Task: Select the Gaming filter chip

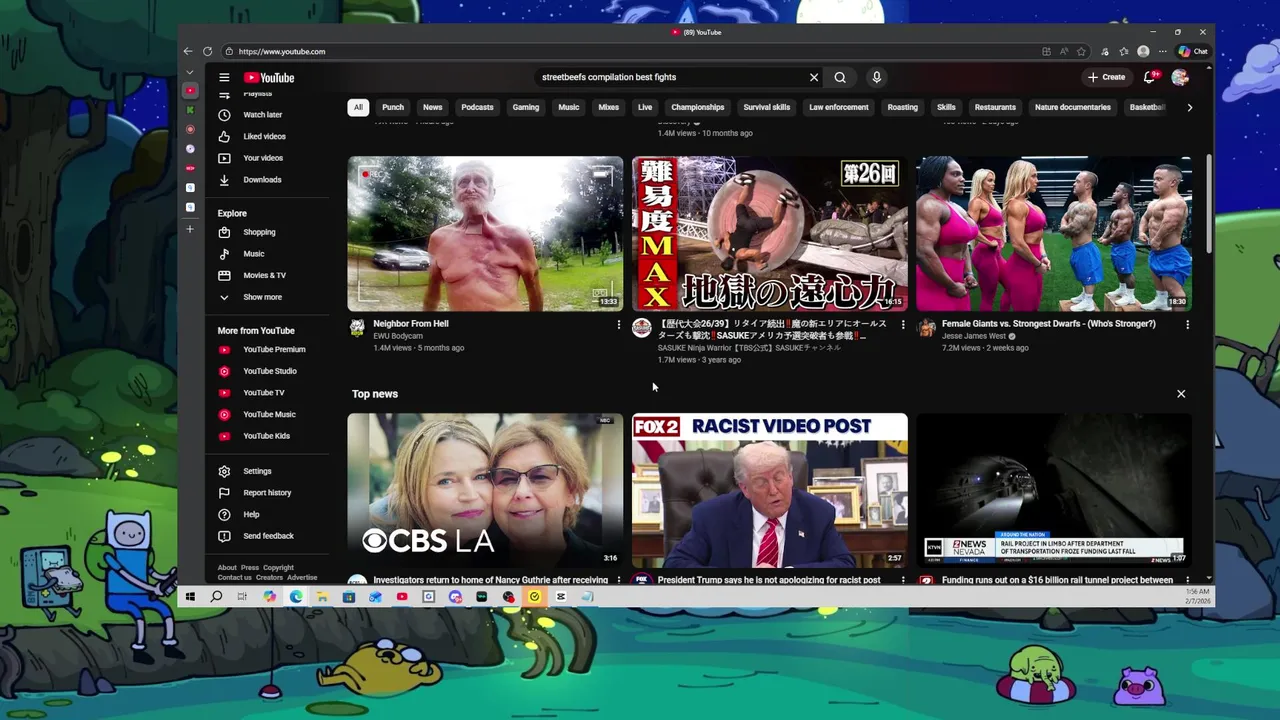Action: (x=526, y=107)
